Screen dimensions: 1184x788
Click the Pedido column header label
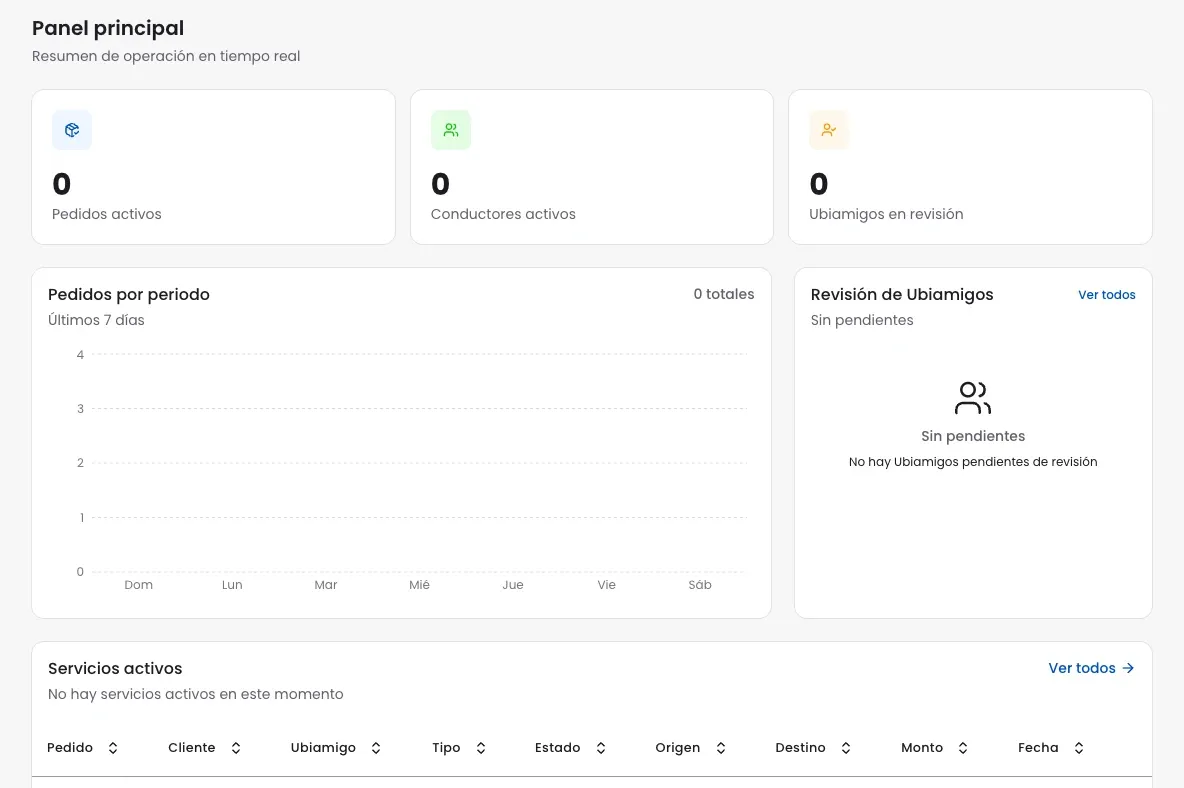(x=69, y=747)
